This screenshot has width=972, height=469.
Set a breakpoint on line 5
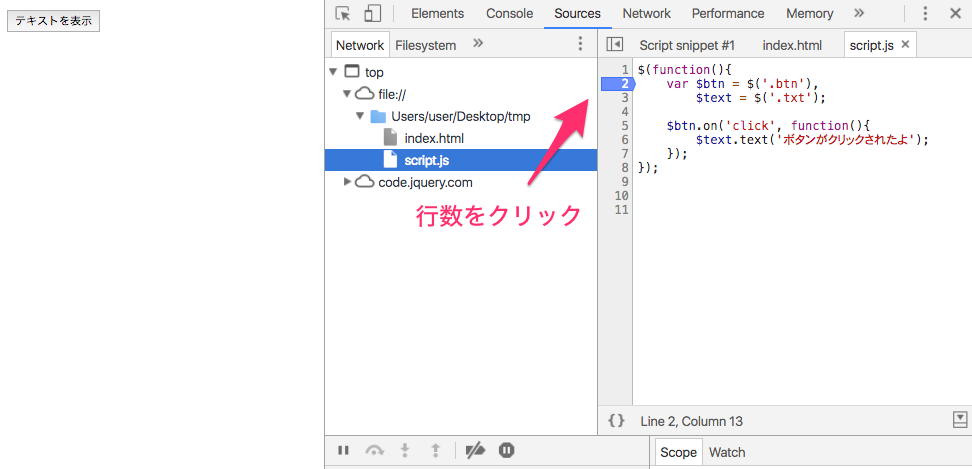pyautogui.click(x=624, y=126)
